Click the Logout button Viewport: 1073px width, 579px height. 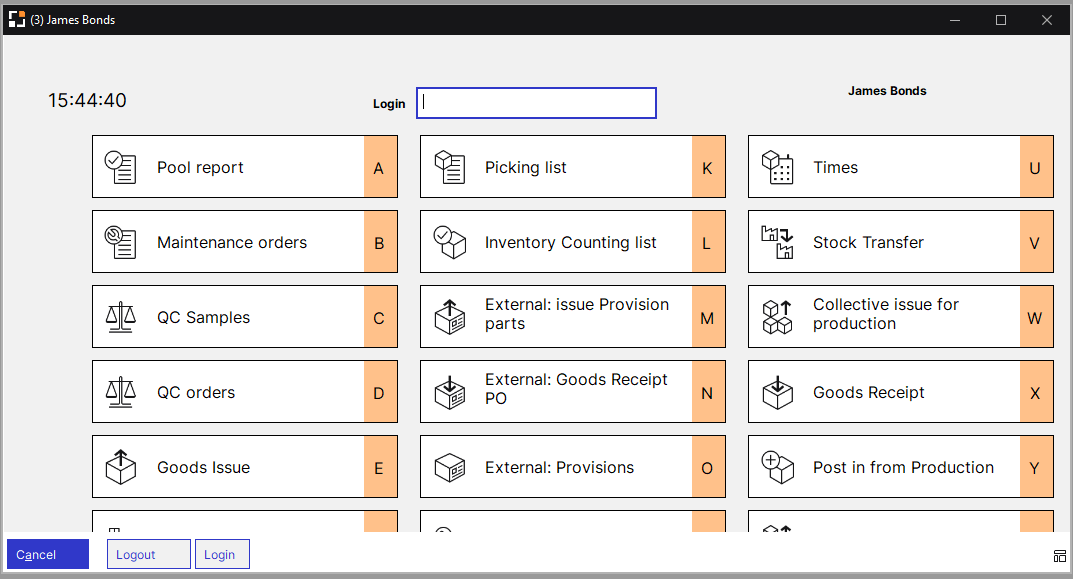click(x=148, y=554)
